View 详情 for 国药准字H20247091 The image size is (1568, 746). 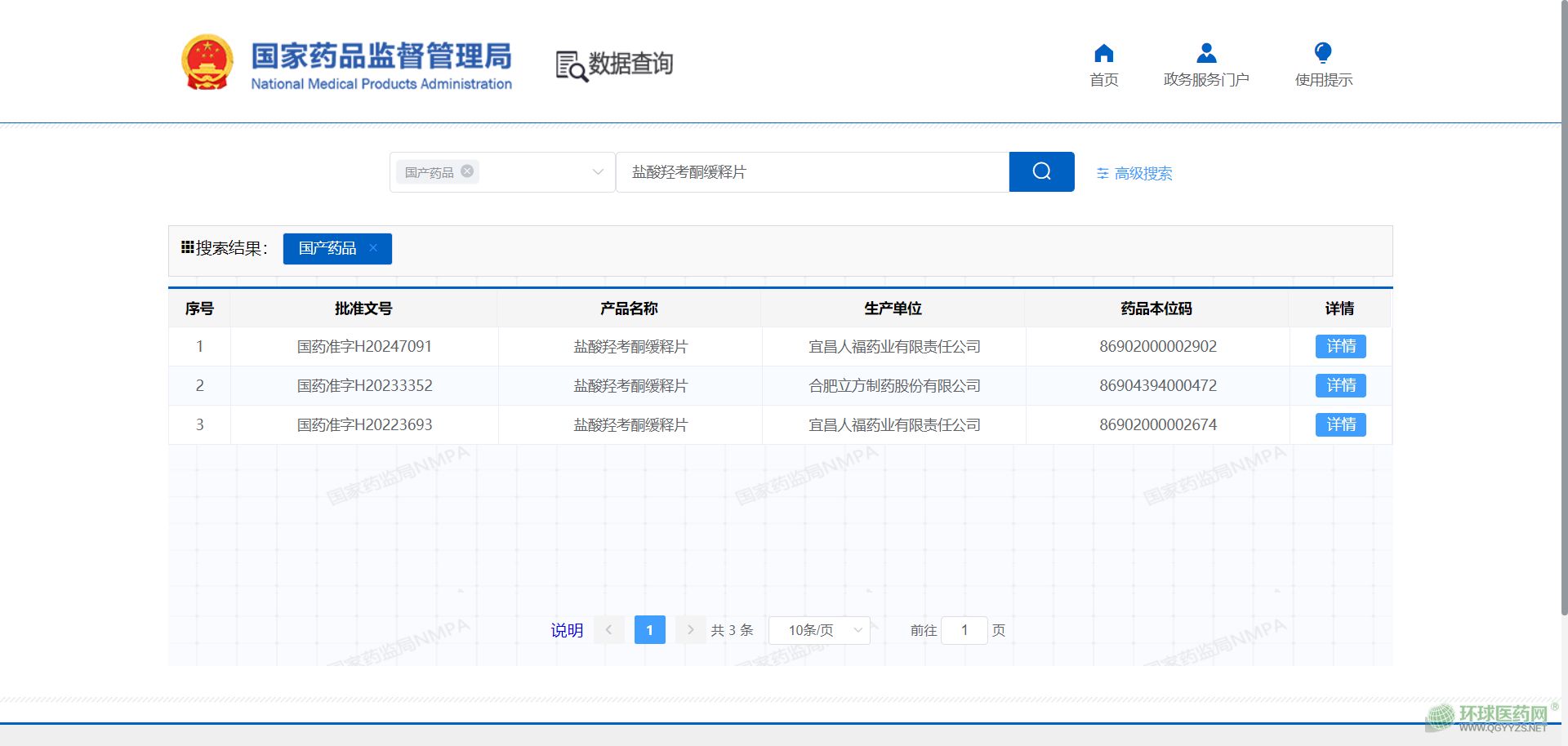tap(1340, 347)
